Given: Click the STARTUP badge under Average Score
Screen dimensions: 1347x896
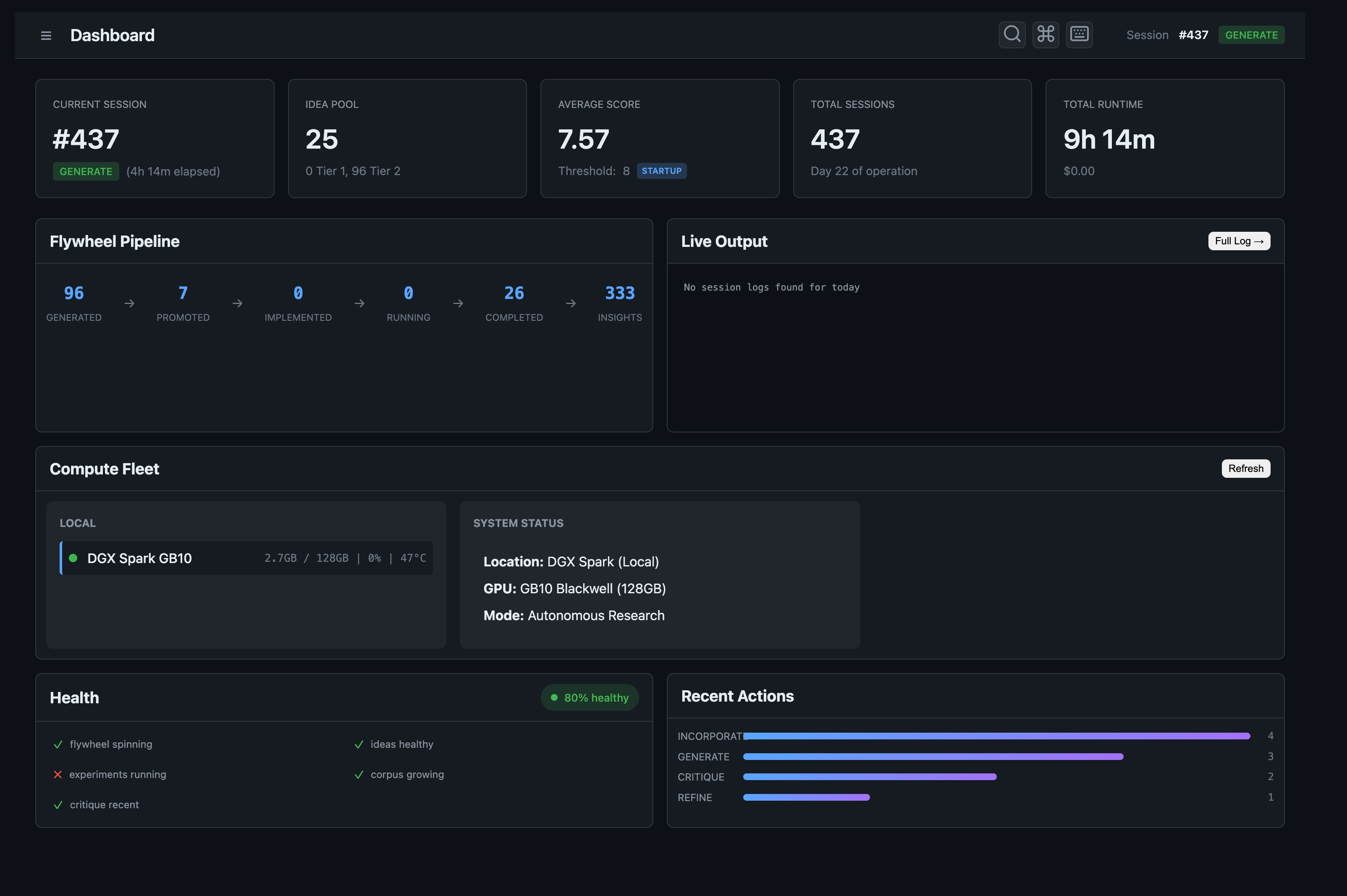Looking at the screenshot, I should point(661,171).
